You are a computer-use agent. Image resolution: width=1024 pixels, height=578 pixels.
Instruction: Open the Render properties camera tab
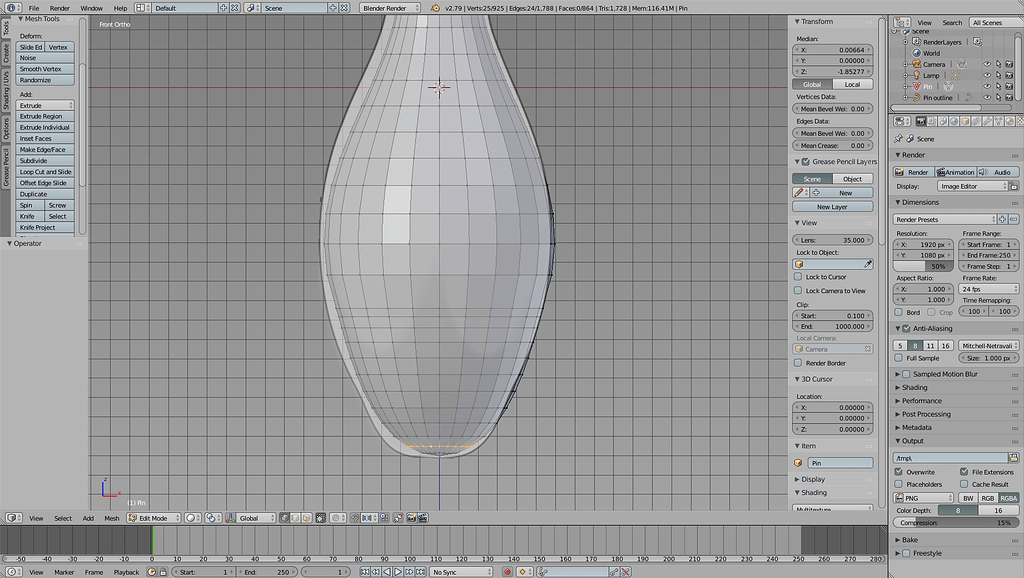point(922,120)
